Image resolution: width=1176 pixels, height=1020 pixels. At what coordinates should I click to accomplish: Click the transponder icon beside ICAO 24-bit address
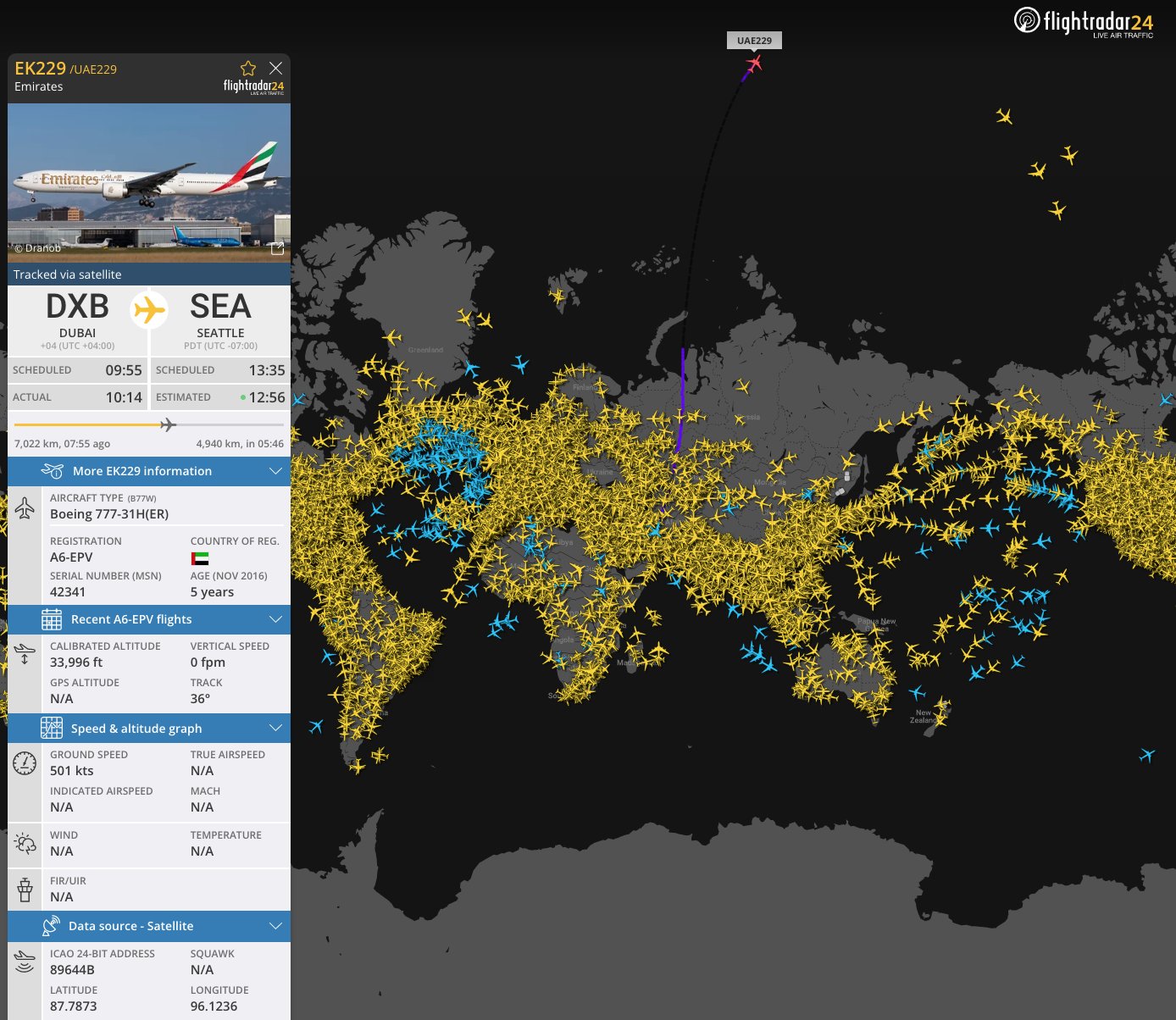(25, 962)
